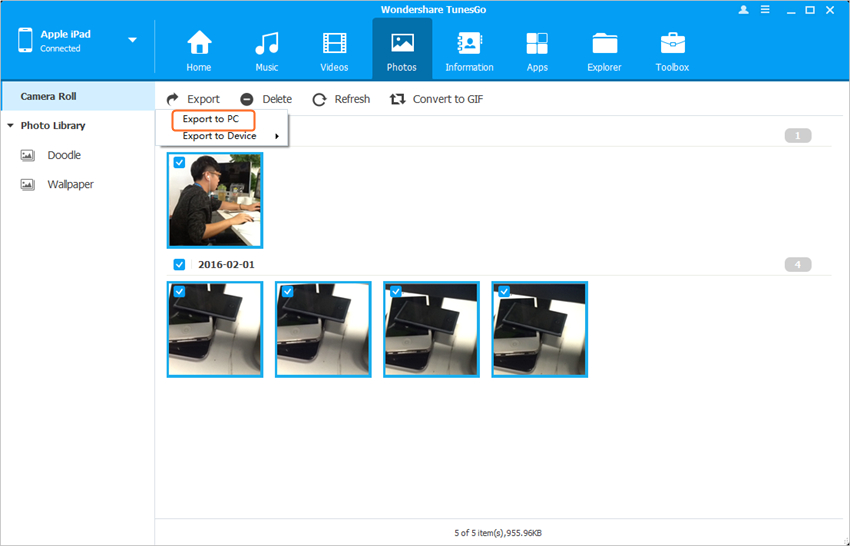Choose Export to PC from menu
The height and width of the screenshot is (546, 850).
point(211,119)
